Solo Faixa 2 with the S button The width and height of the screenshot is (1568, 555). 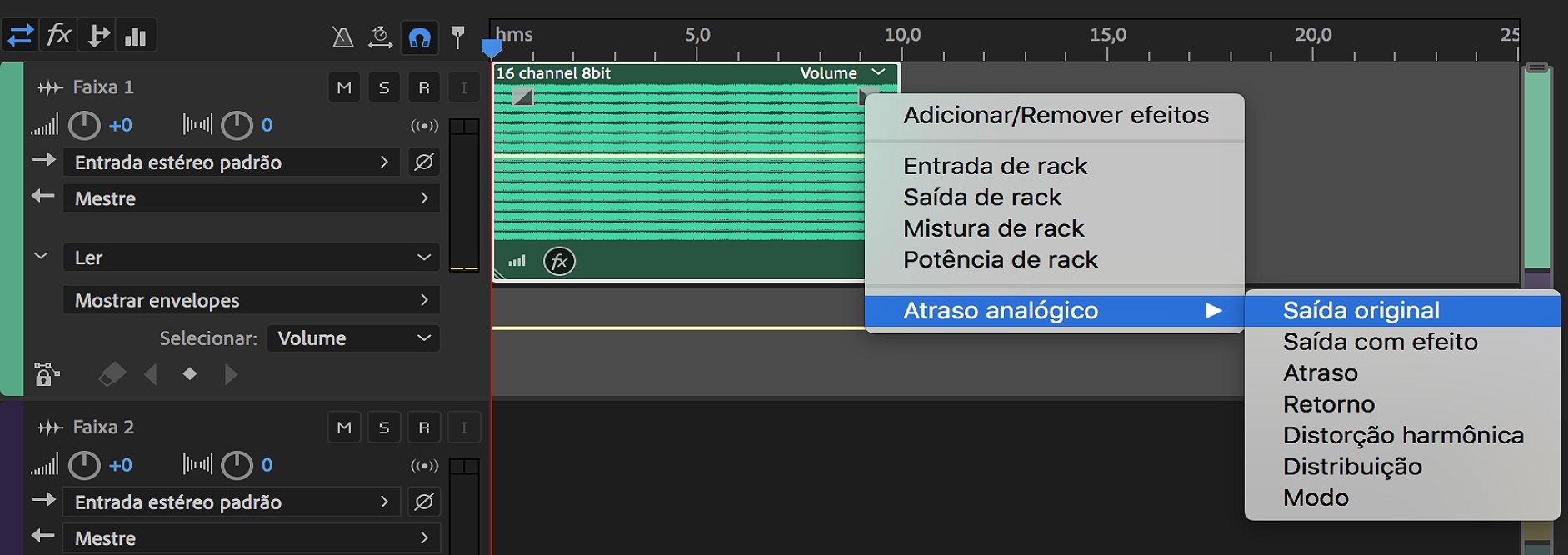[384, 427]
